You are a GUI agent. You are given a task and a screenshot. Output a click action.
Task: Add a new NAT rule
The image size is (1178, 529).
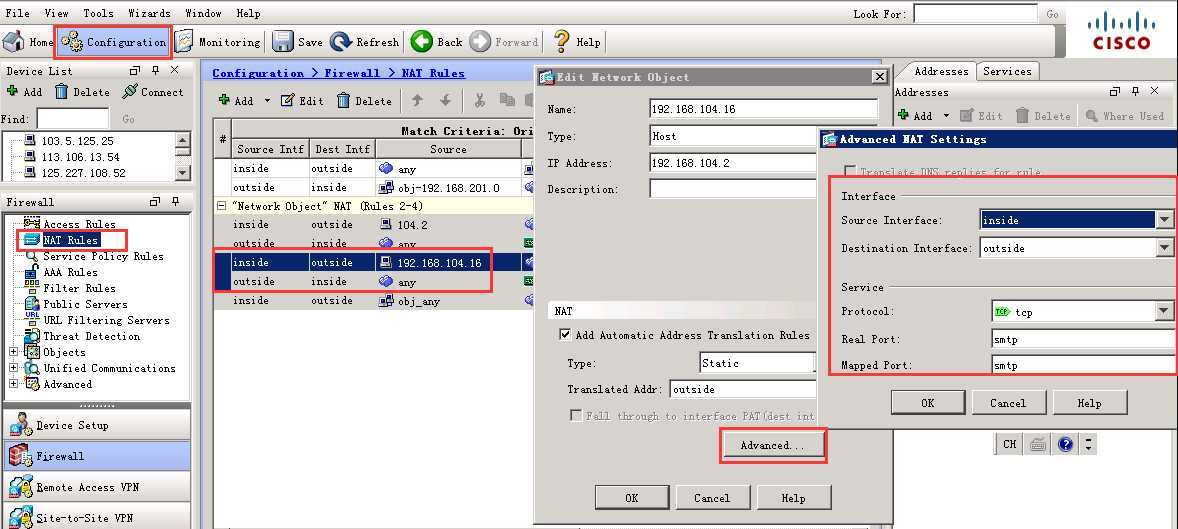click(x=235, y=101)
